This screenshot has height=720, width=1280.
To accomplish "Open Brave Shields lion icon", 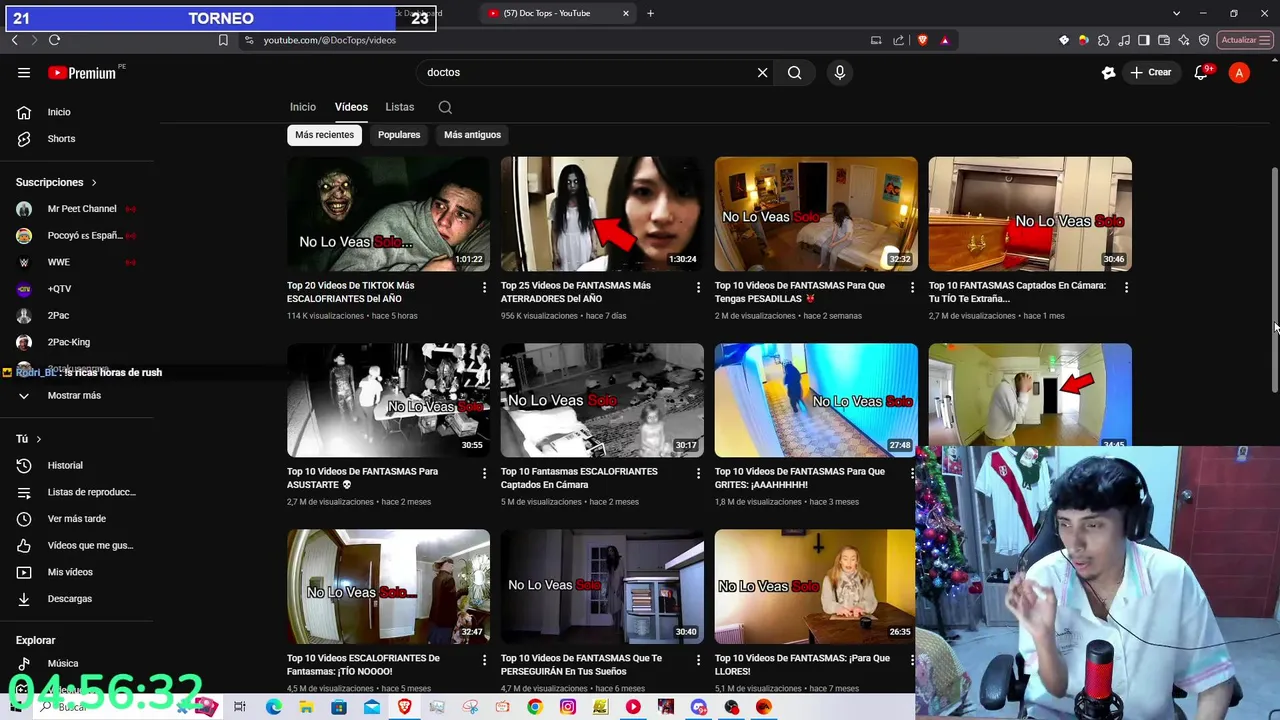I will (922, 40).
